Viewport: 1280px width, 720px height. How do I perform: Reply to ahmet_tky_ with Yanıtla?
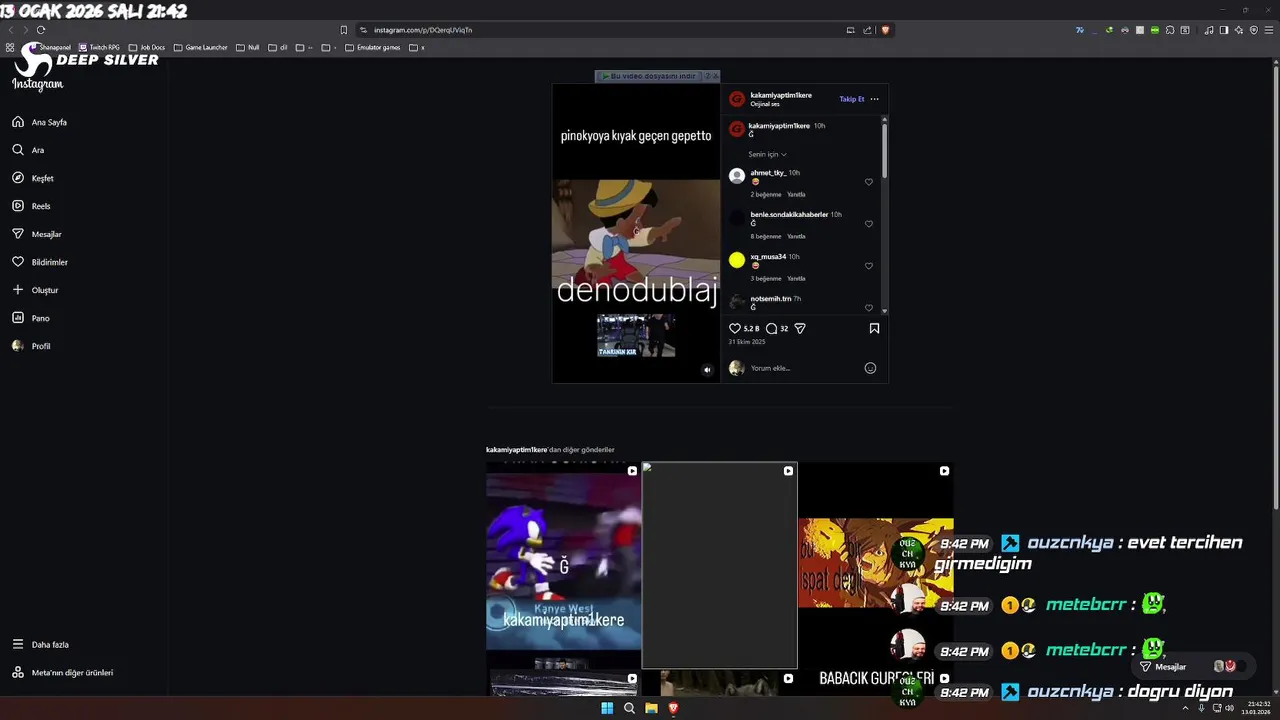pyautogui.click(x=796, y=194)
